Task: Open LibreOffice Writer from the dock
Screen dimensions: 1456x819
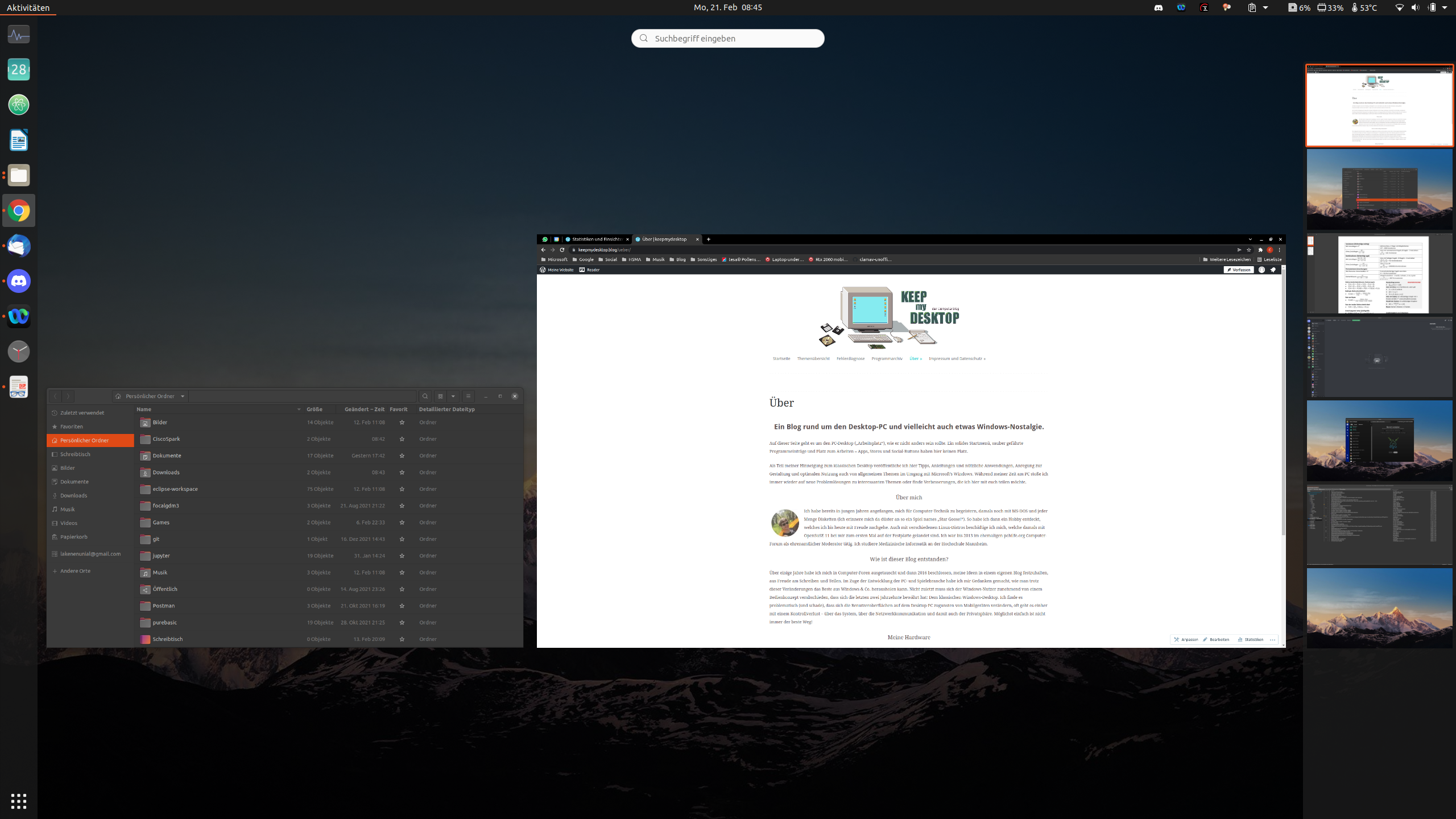Action: coord(19,140)
